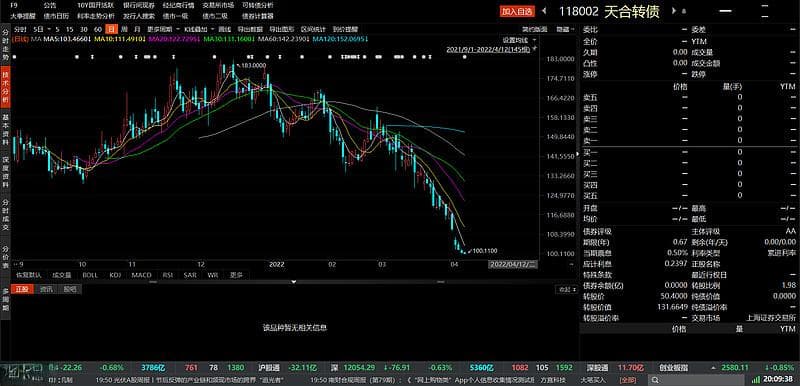The width and height of the screenshot is (800, 386).
Task: Click the bell alert icon beside 天合转债
Action: (683, 11)
